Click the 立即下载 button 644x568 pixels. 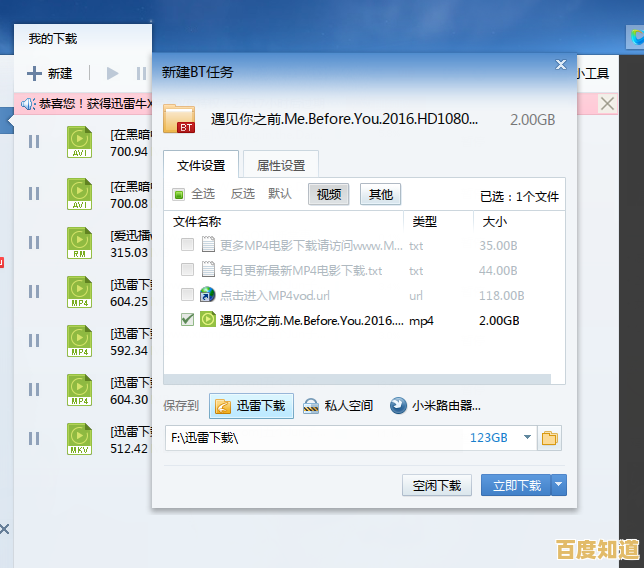[x=516, y=485]
